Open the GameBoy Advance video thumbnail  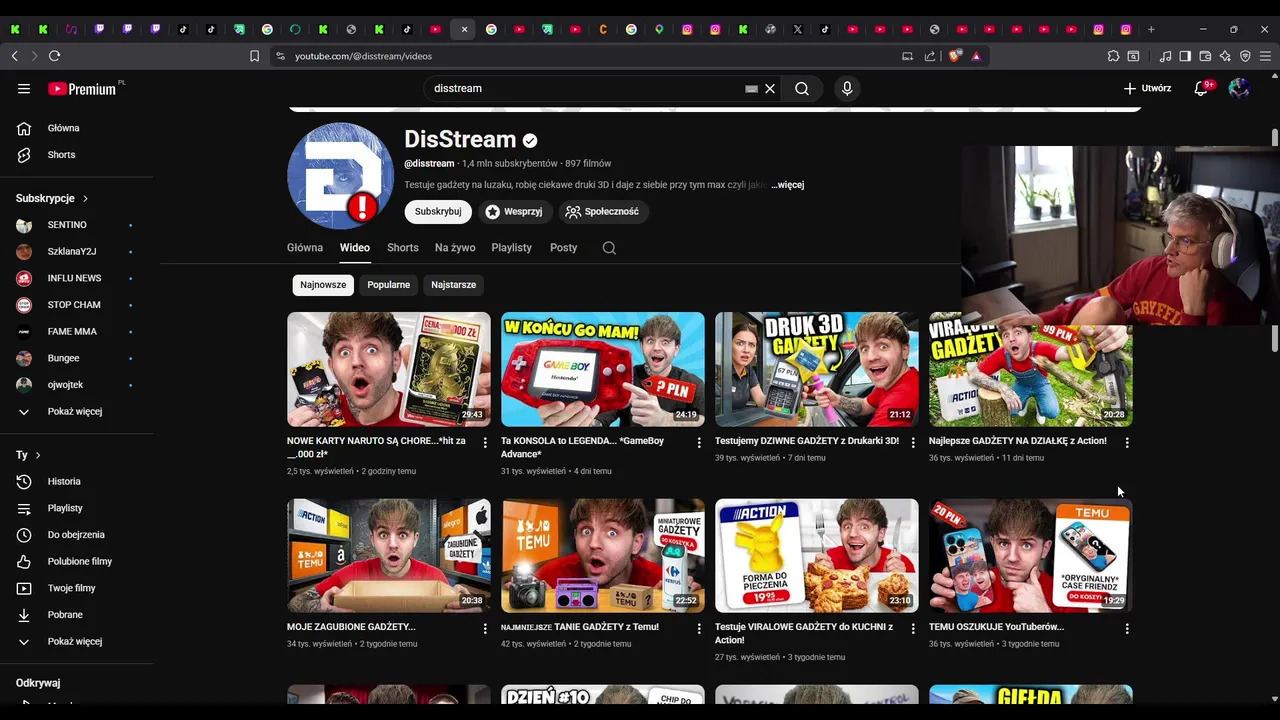603,369
